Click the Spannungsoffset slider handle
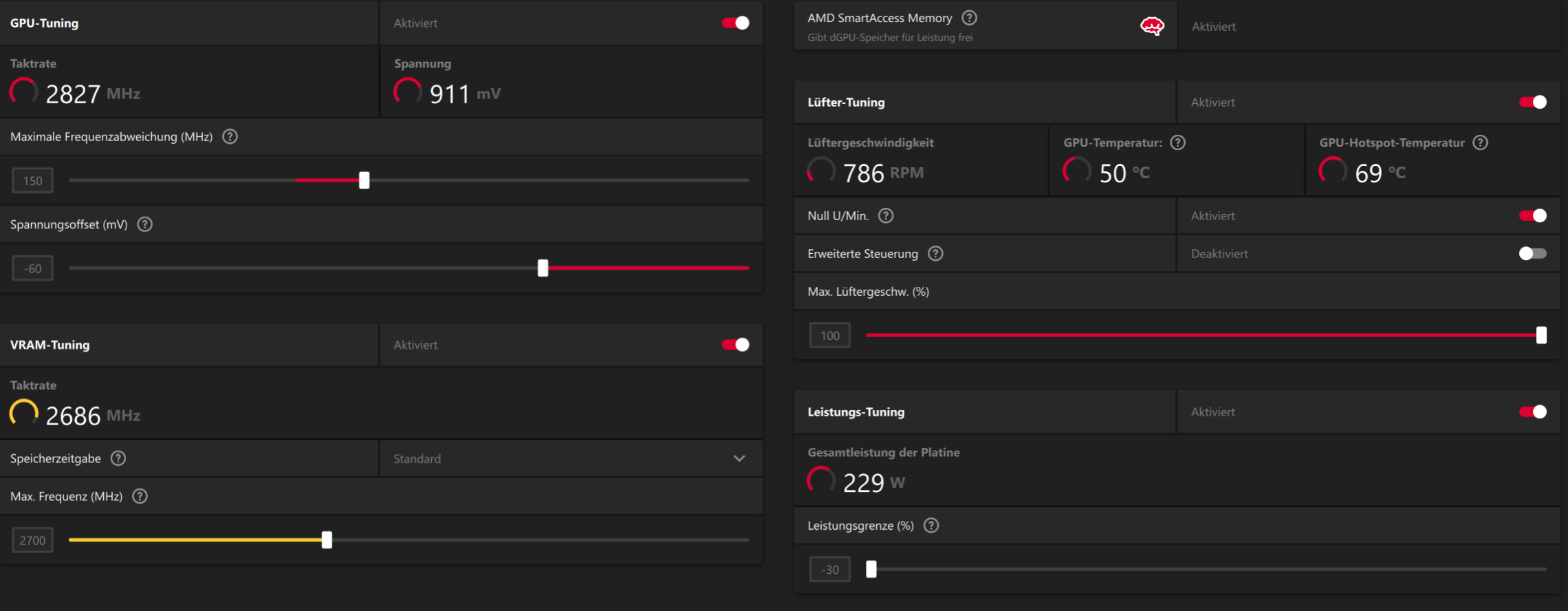The width and height of the screenshot is (1568, 611). 543,268
